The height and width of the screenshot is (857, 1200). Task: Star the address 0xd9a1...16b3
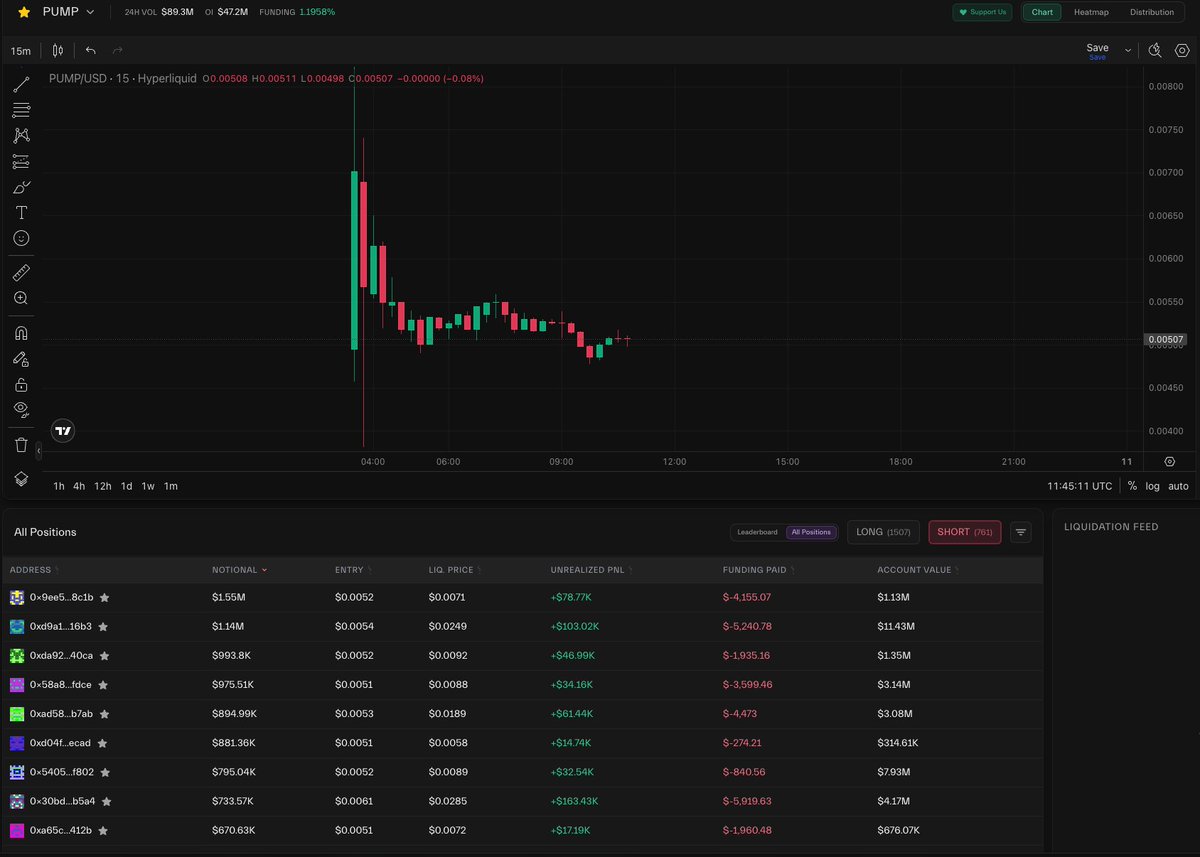point(102,627)
